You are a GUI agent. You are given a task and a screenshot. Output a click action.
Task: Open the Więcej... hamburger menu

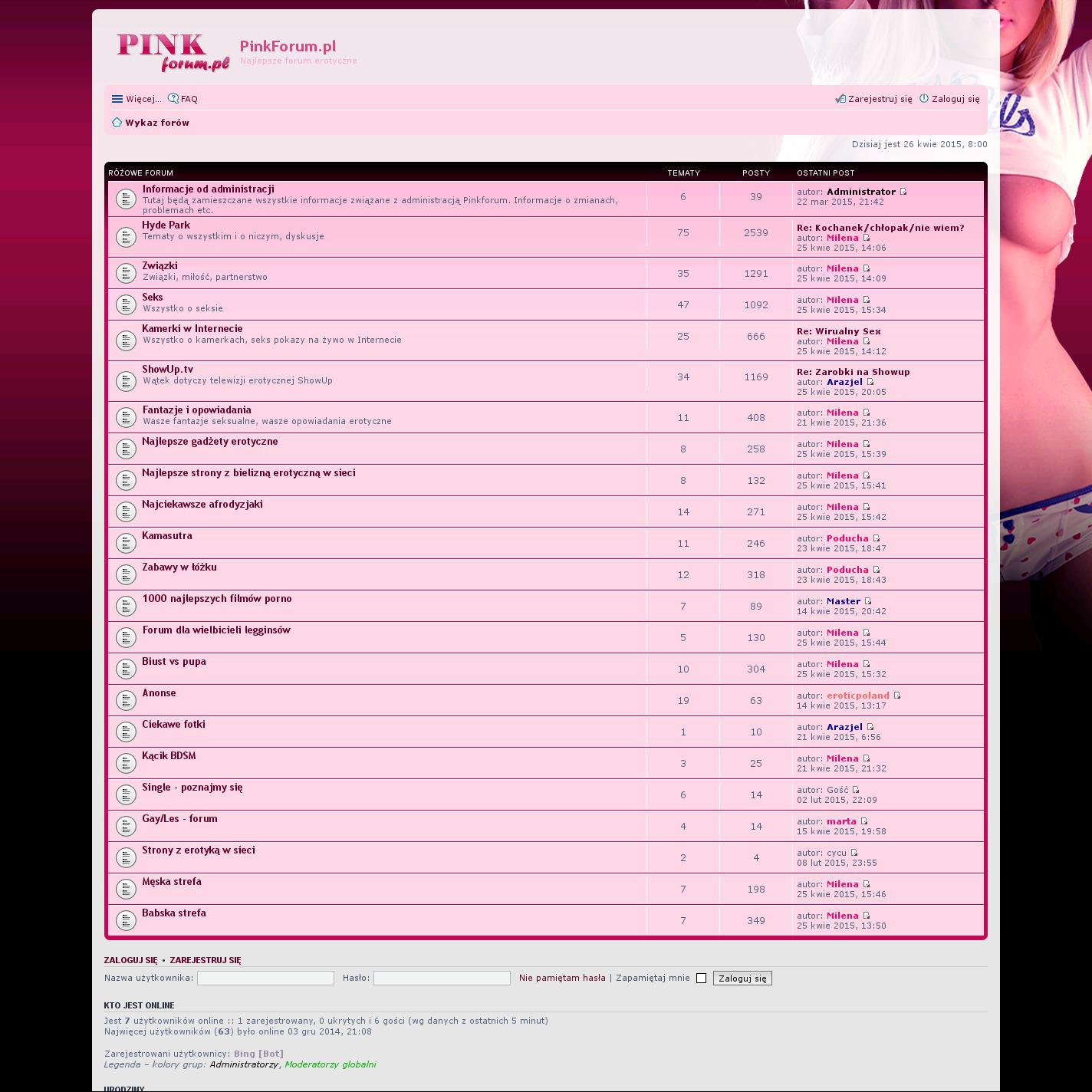click(x=136, y=99)
